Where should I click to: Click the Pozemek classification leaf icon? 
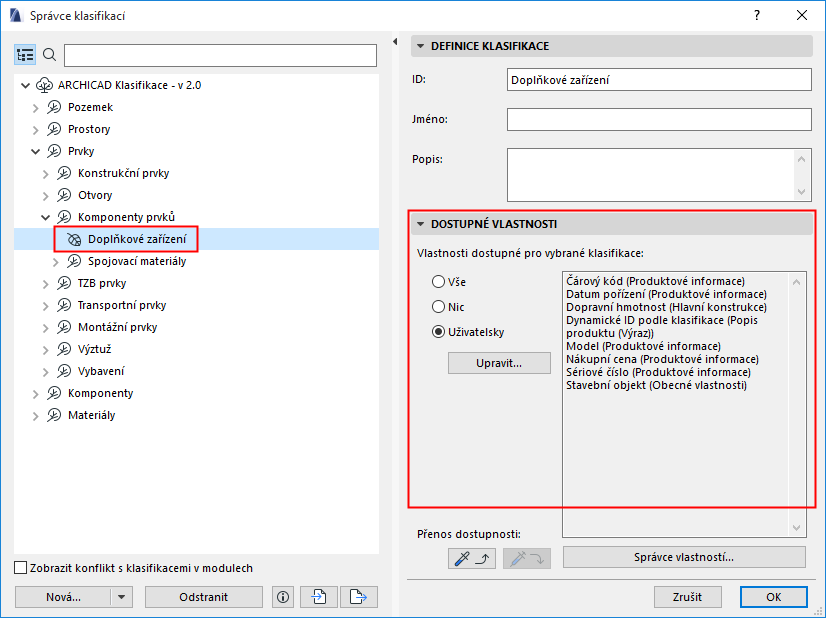click(x=54, y=107)
